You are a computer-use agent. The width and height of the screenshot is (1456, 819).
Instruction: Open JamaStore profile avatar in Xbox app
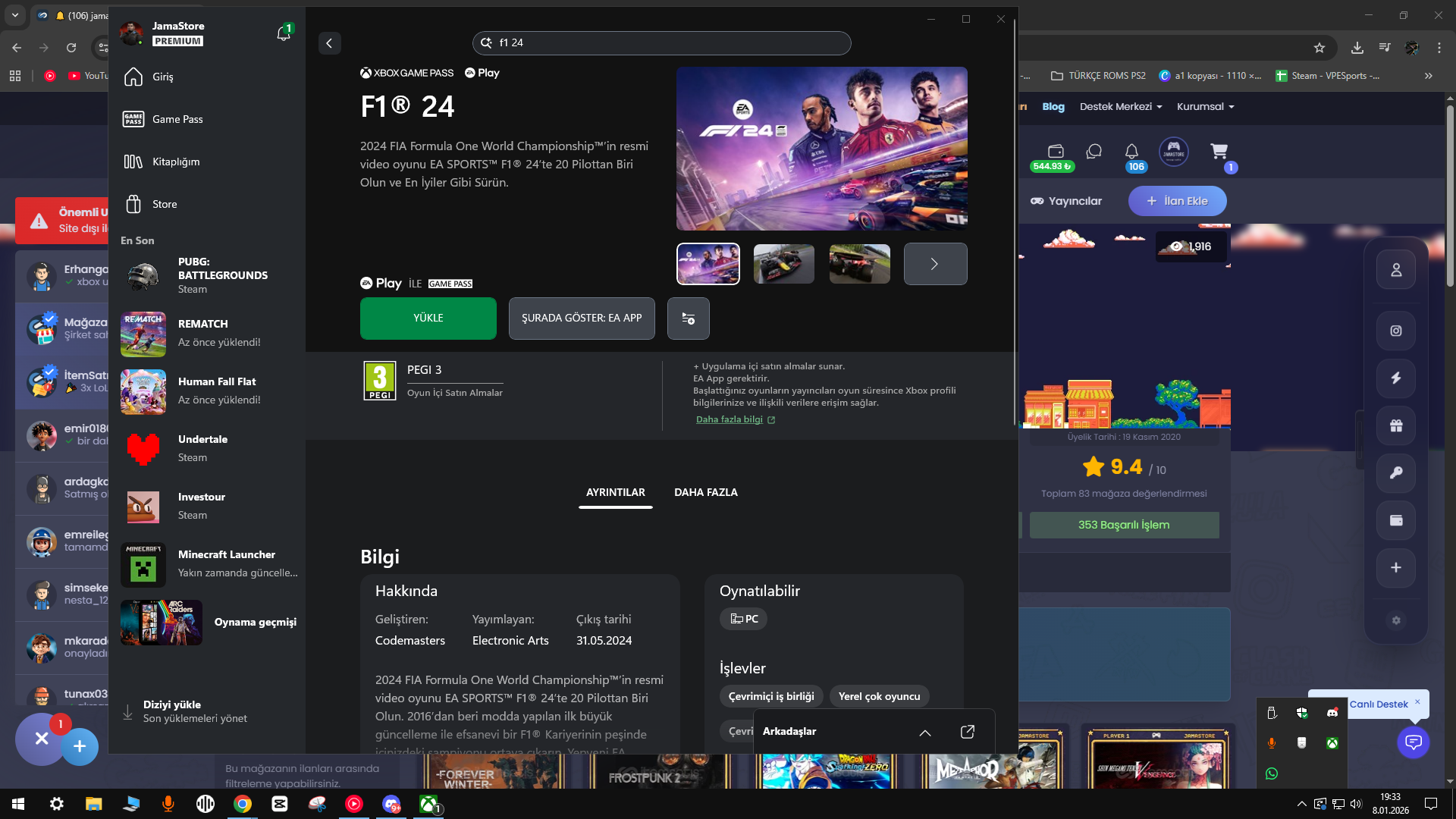132,33
